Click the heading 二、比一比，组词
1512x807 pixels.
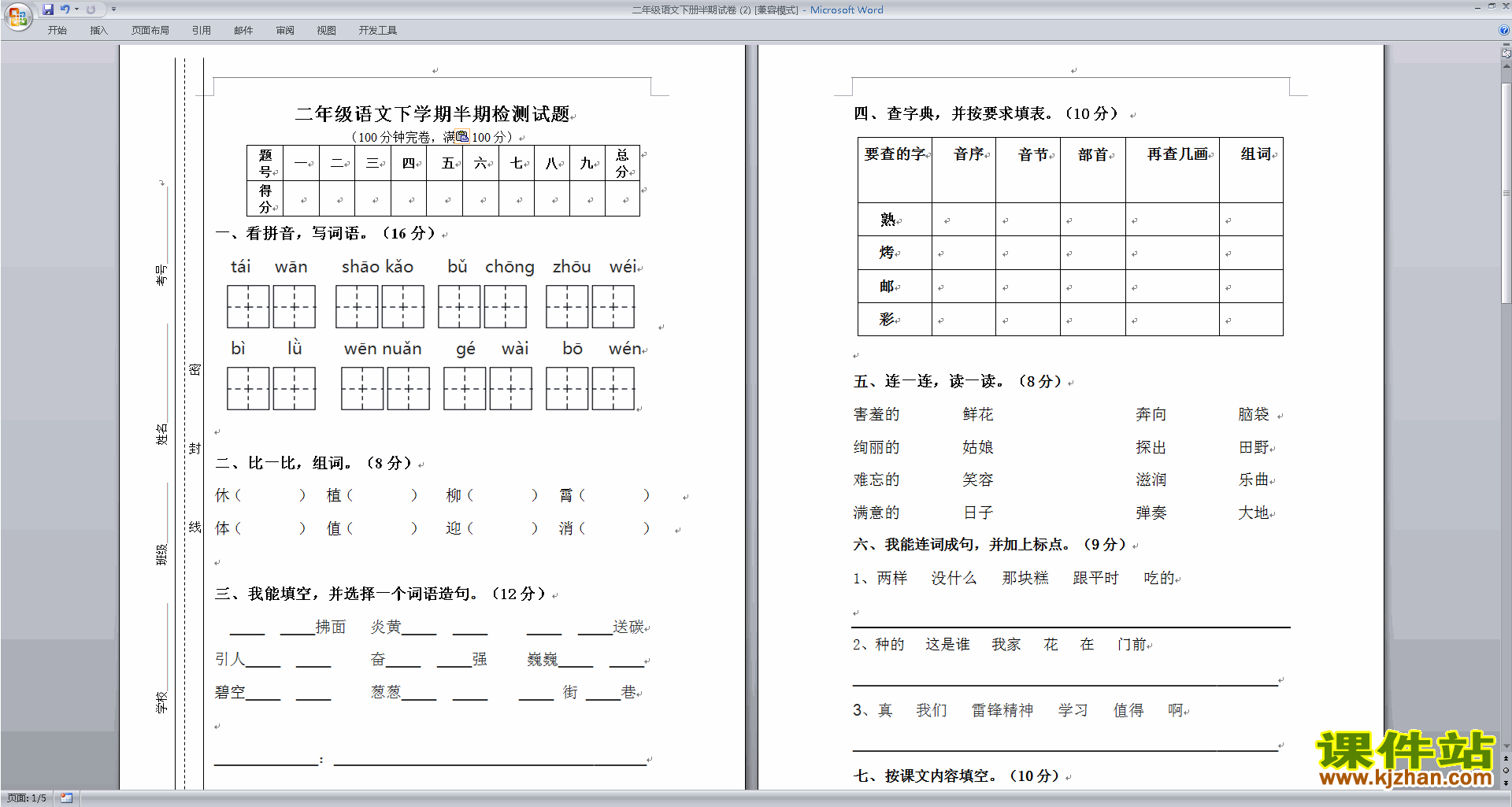pyautogui.click(x=283, y=463)
